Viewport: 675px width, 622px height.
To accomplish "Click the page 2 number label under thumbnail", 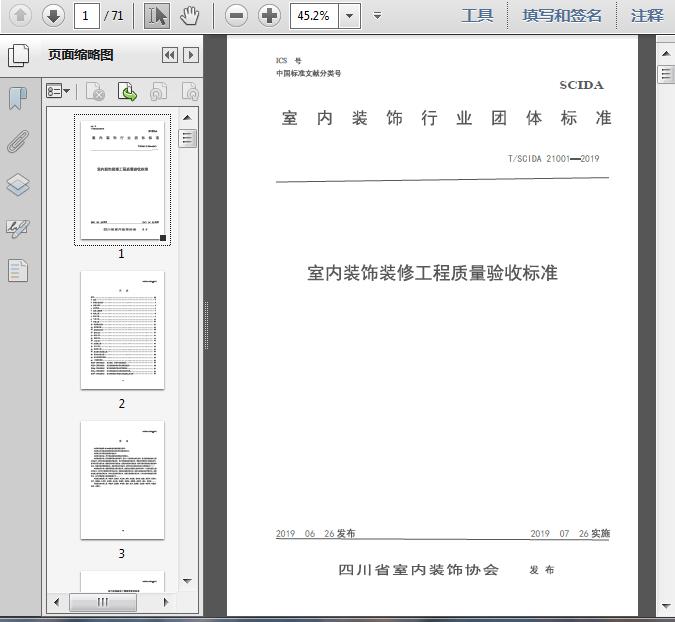I will coord(122,403).
